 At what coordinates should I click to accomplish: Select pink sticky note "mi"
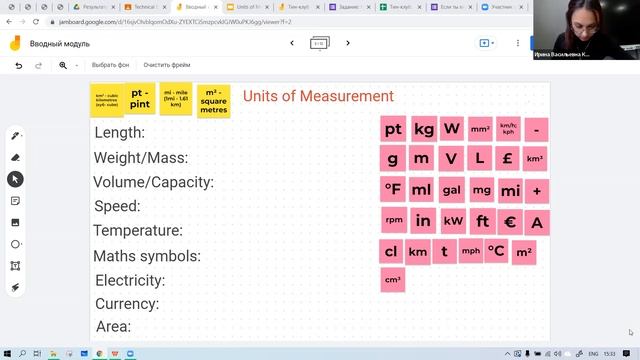(510, 191)
